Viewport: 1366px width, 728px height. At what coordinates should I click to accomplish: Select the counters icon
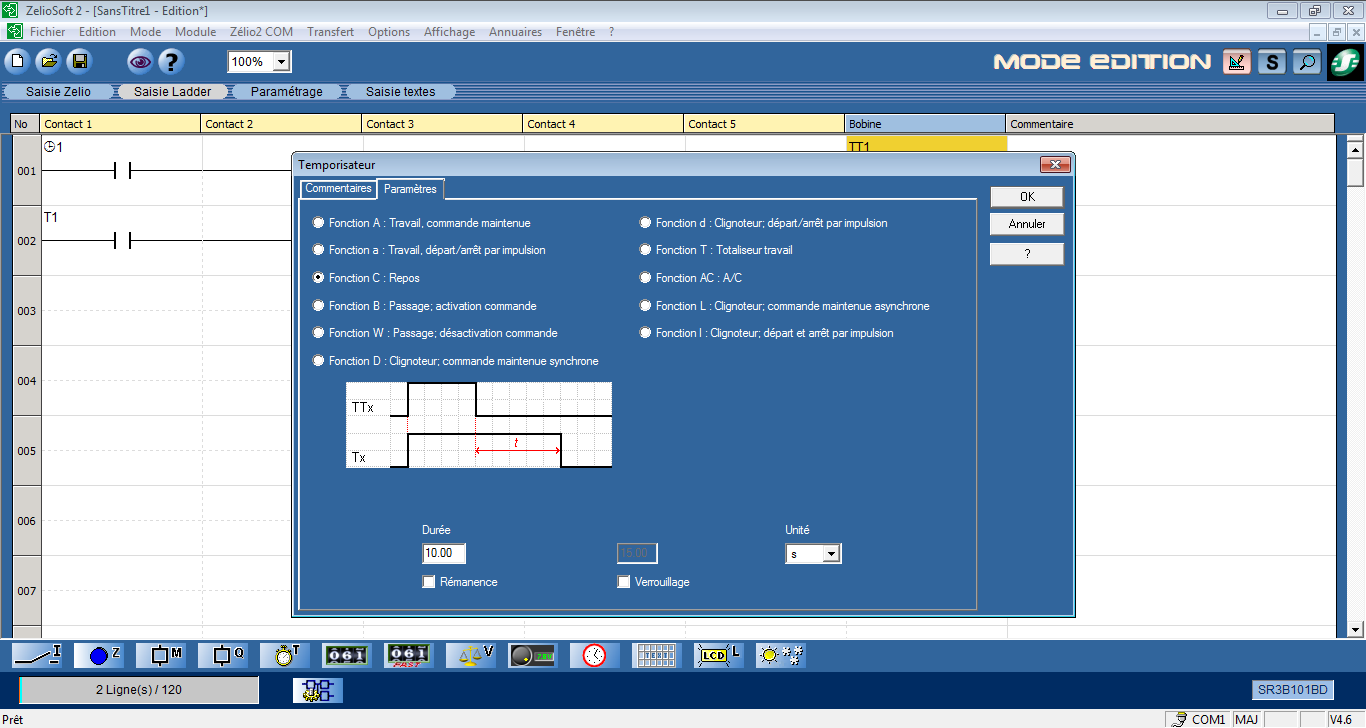pos(348,655)
